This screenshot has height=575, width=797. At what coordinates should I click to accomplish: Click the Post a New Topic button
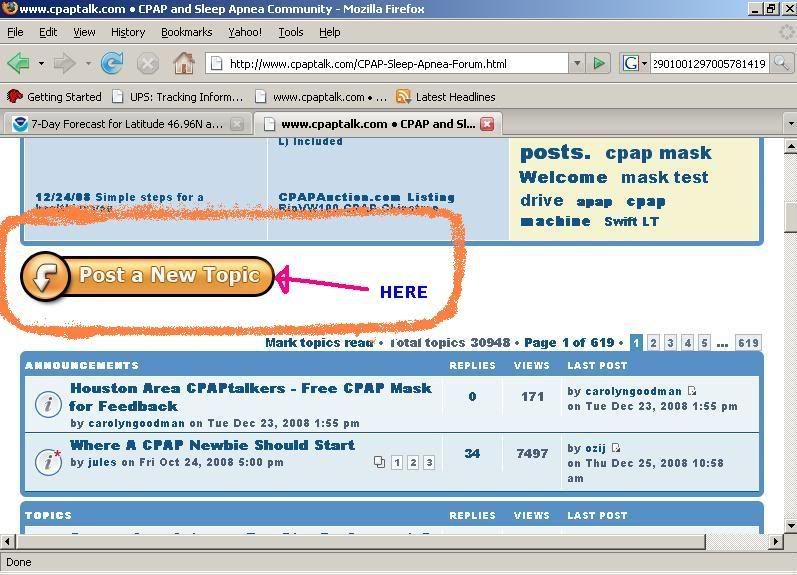pyautogui.click(x=147, y=276)
